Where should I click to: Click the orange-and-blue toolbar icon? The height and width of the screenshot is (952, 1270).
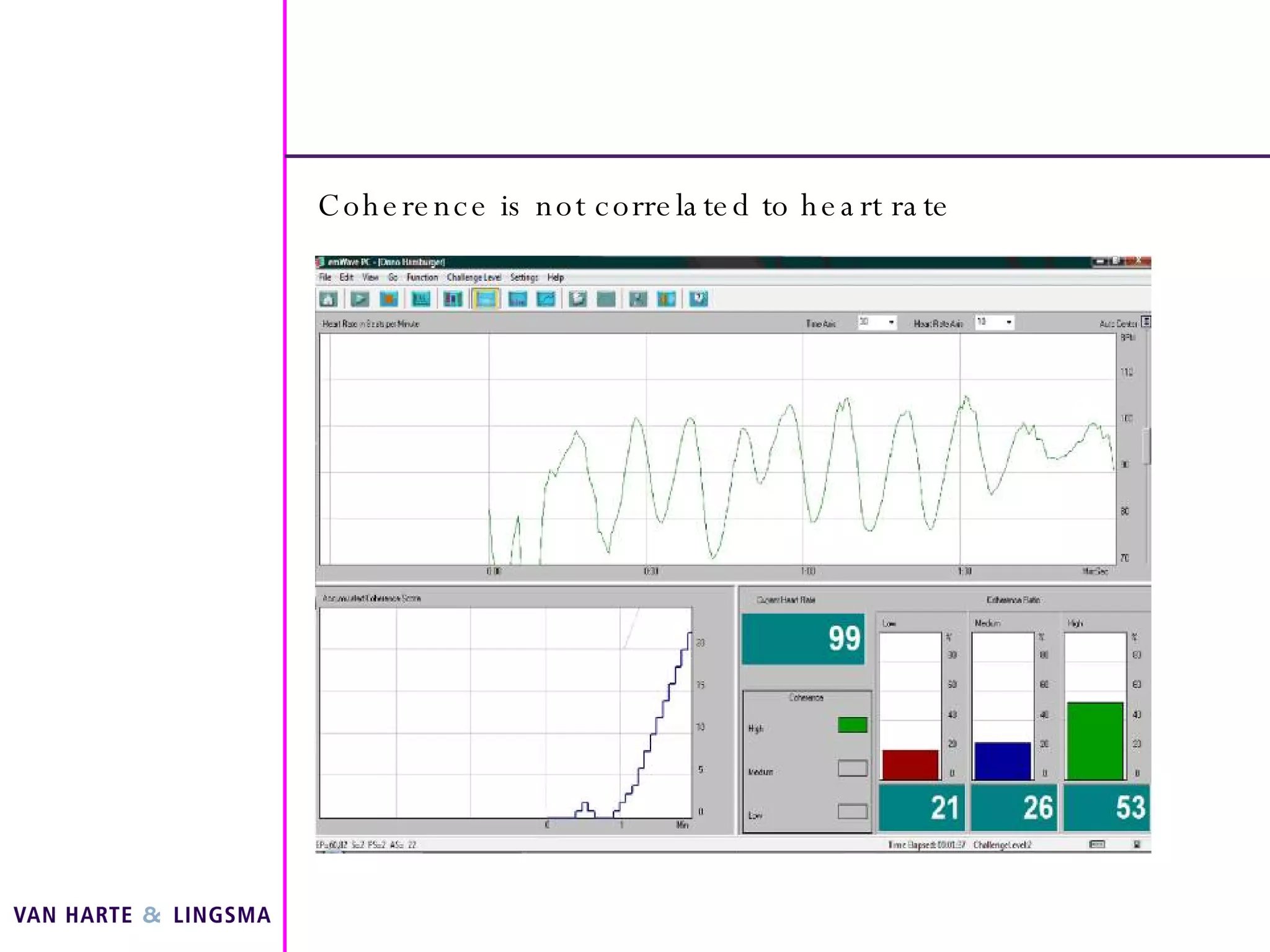pyautogui.click(x=667, y=299)
